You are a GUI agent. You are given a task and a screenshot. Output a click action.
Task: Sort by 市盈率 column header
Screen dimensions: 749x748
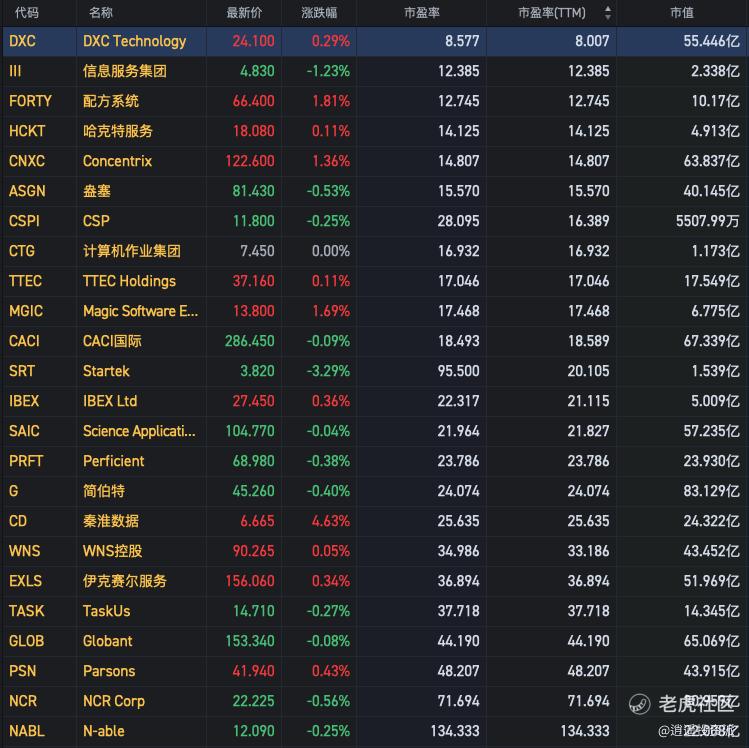[422, 12]
